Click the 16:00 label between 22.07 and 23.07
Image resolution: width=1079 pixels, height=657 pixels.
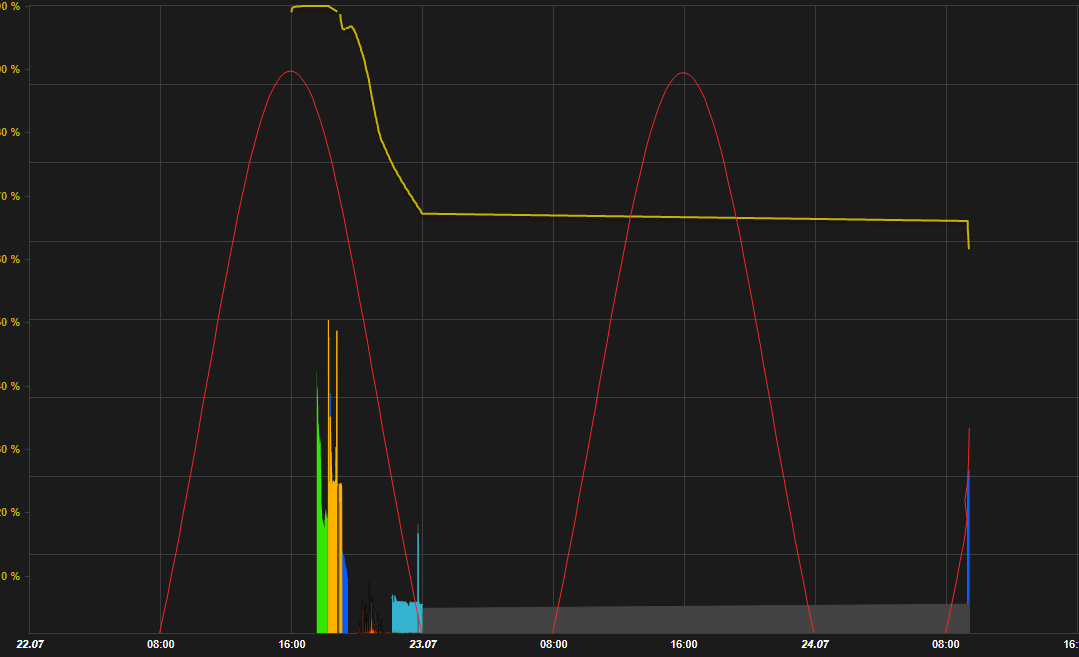pyautogui.click(x=292, y=644)
